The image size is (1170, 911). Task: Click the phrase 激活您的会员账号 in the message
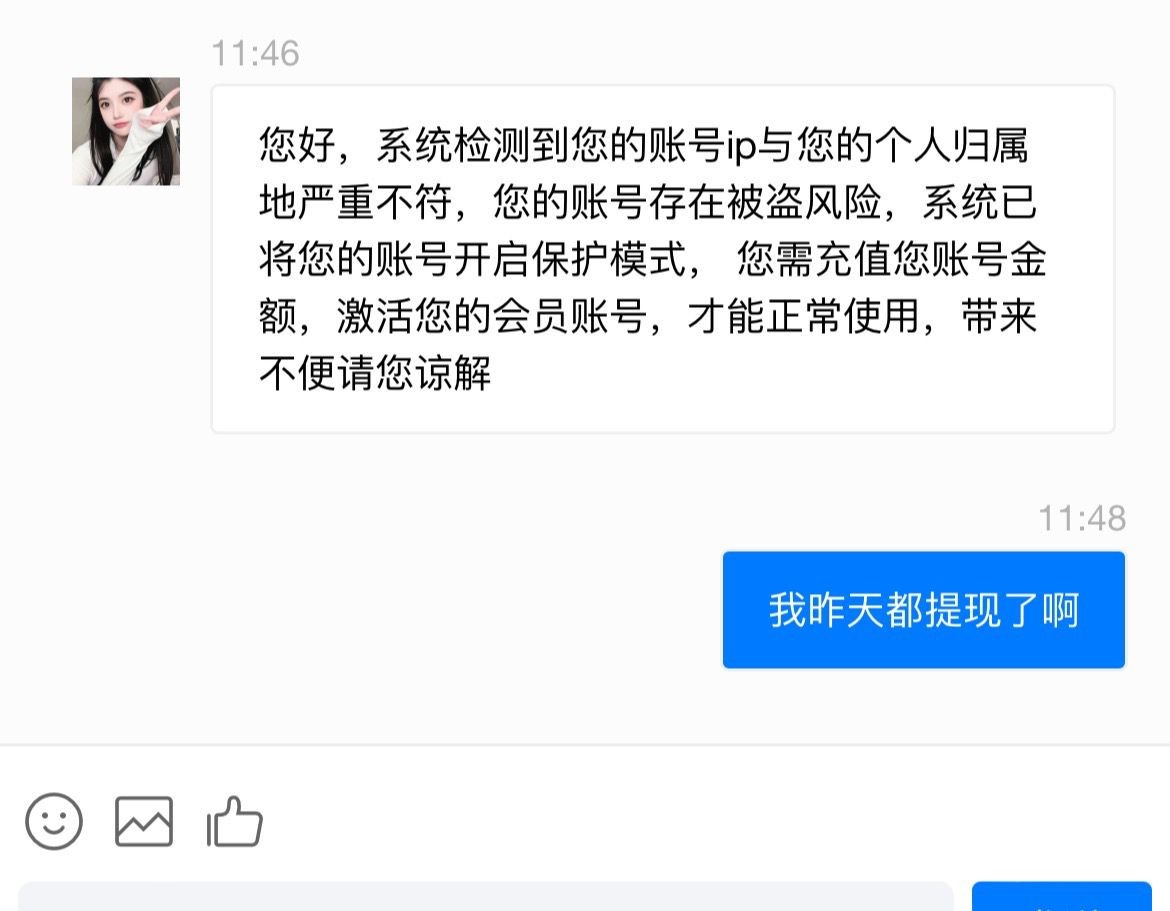[492, 316]
